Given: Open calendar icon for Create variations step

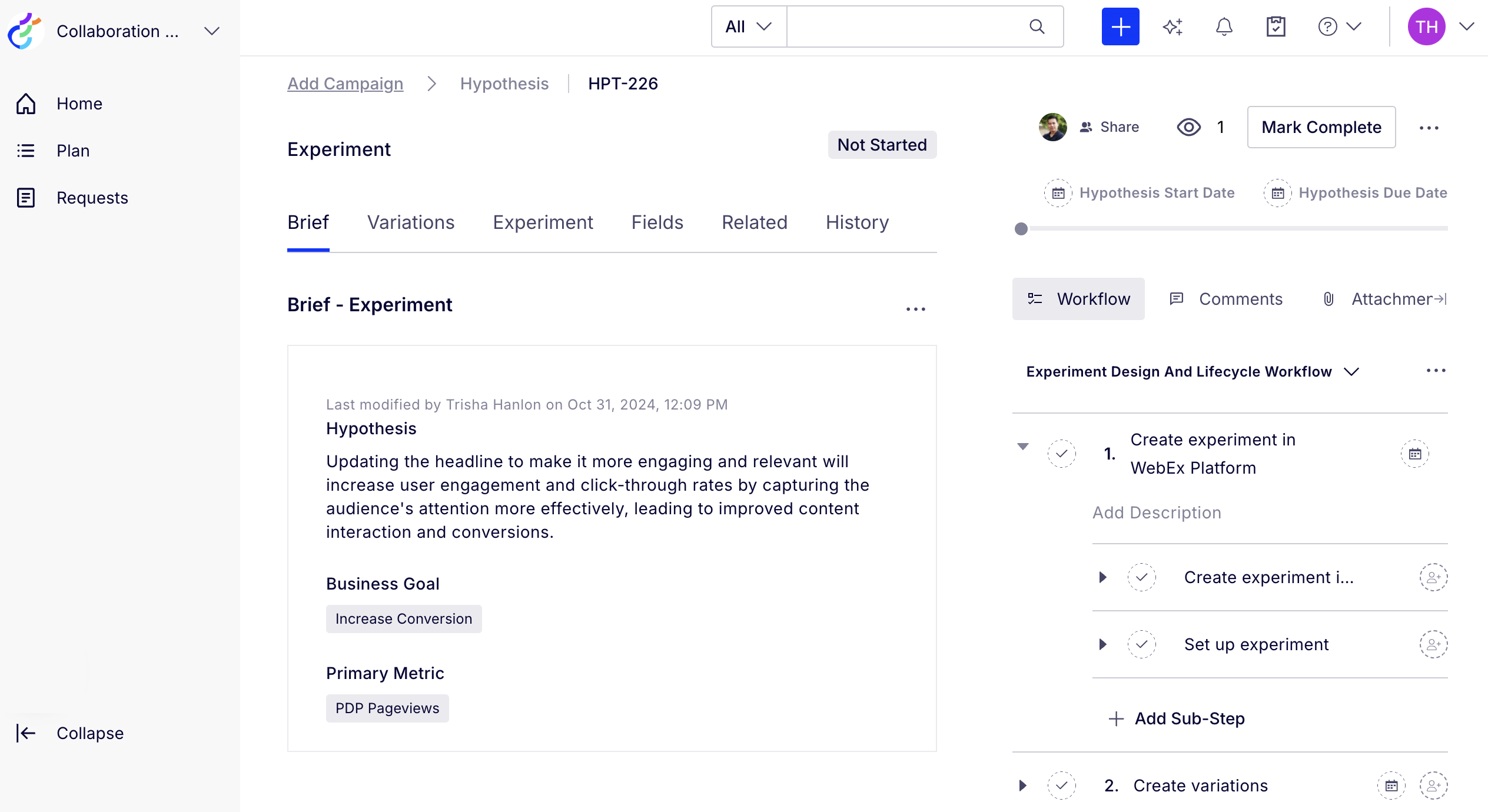Looking at the screenshot, I should point(1391,786).
